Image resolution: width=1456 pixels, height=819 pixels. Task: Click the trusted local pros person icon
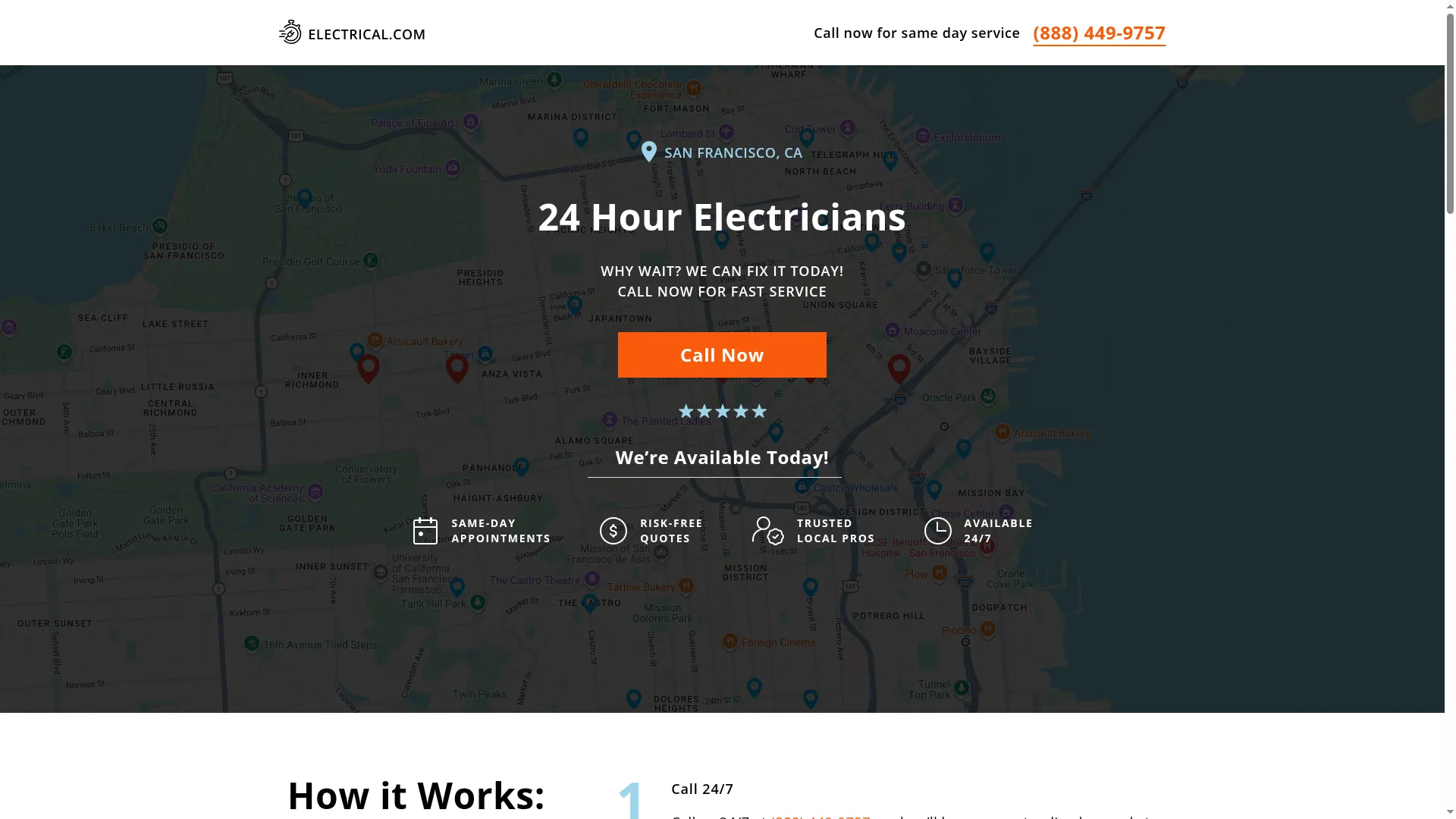click(x=768, y=531)
